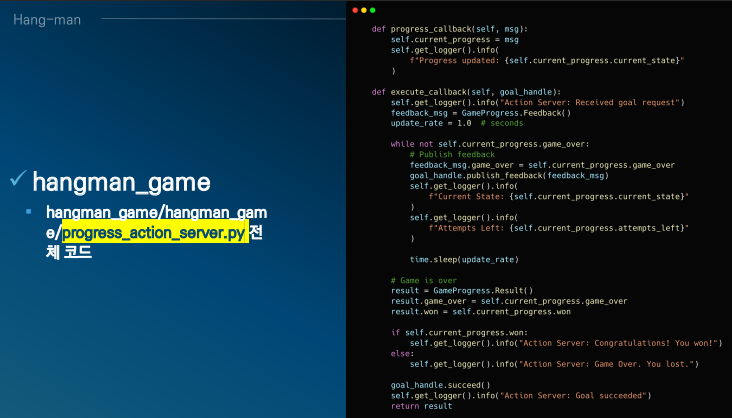This screenshot has width=732, height=418.
Task: Click the 'Attempts Left:' f-string line
Action: pyautogui.click(x=559, y=228)
